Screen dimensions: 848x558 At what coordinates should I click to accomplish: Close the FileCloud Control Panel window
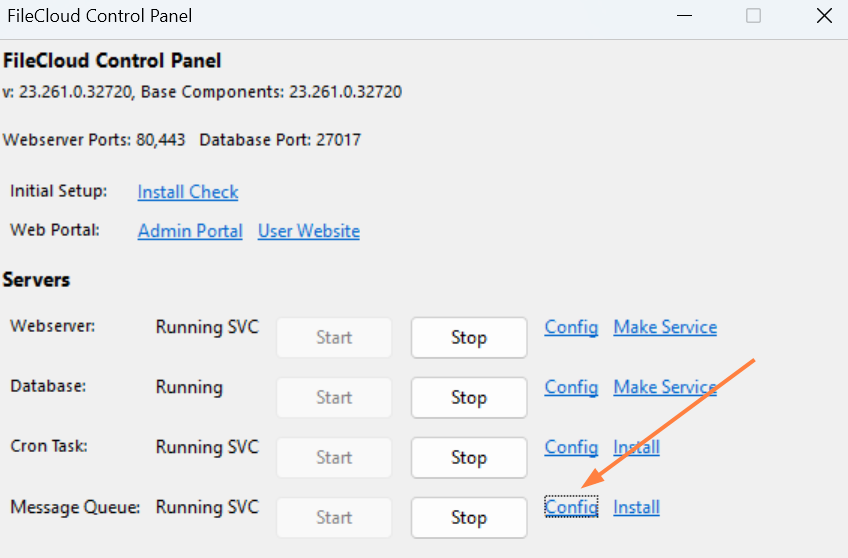(824, 16)
